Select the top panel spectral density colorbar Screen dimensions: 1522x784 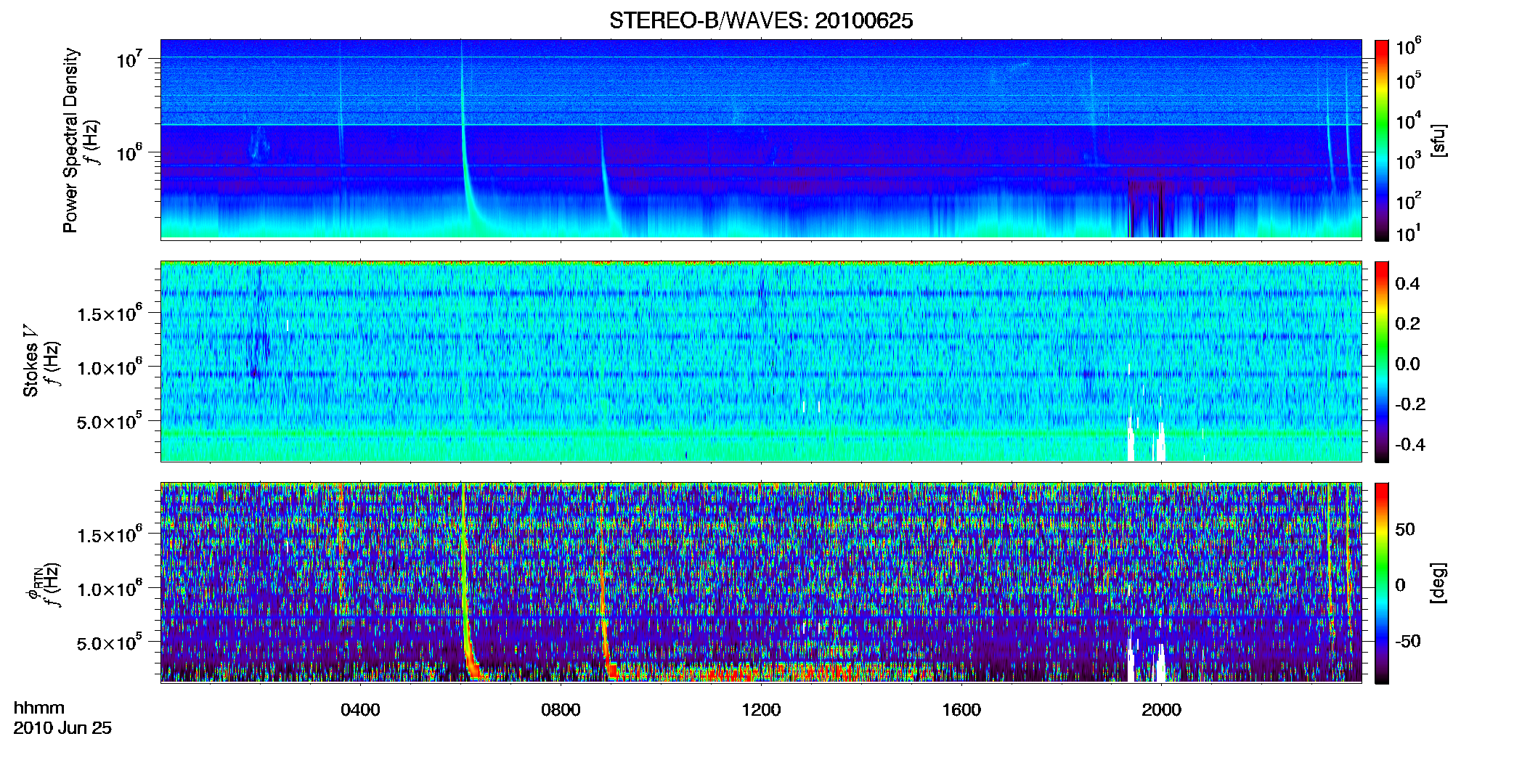pyautogui.click(x=1382, y=140)
